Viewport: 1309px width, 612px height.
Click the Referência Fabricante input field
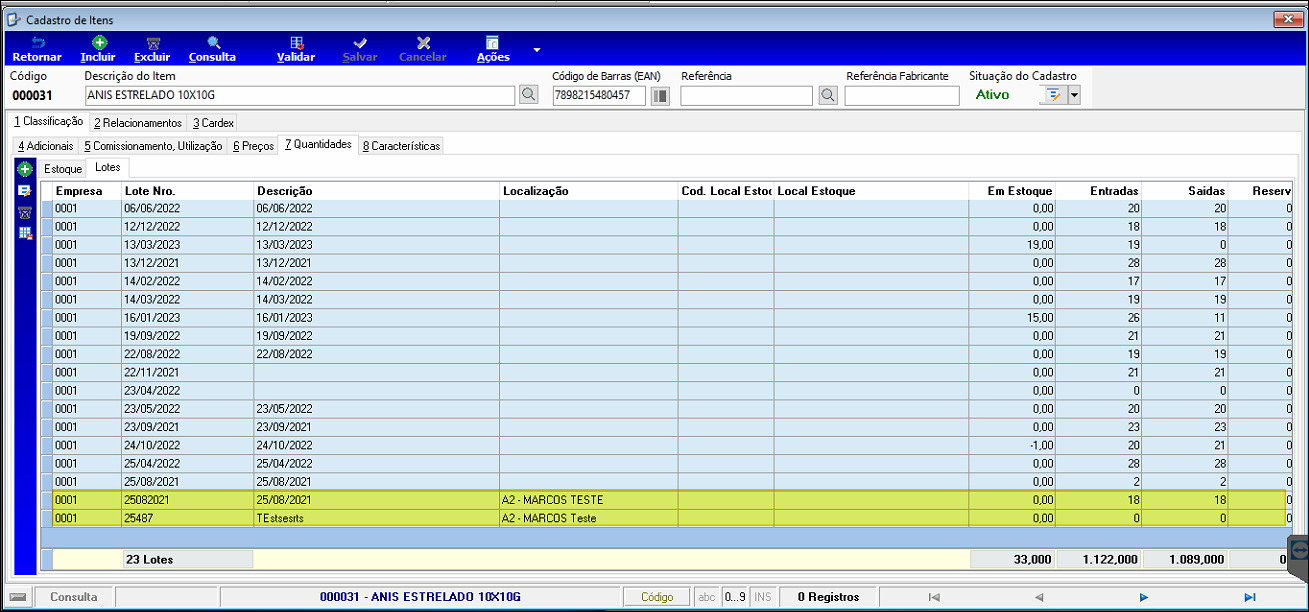click(x=902, y=96)
